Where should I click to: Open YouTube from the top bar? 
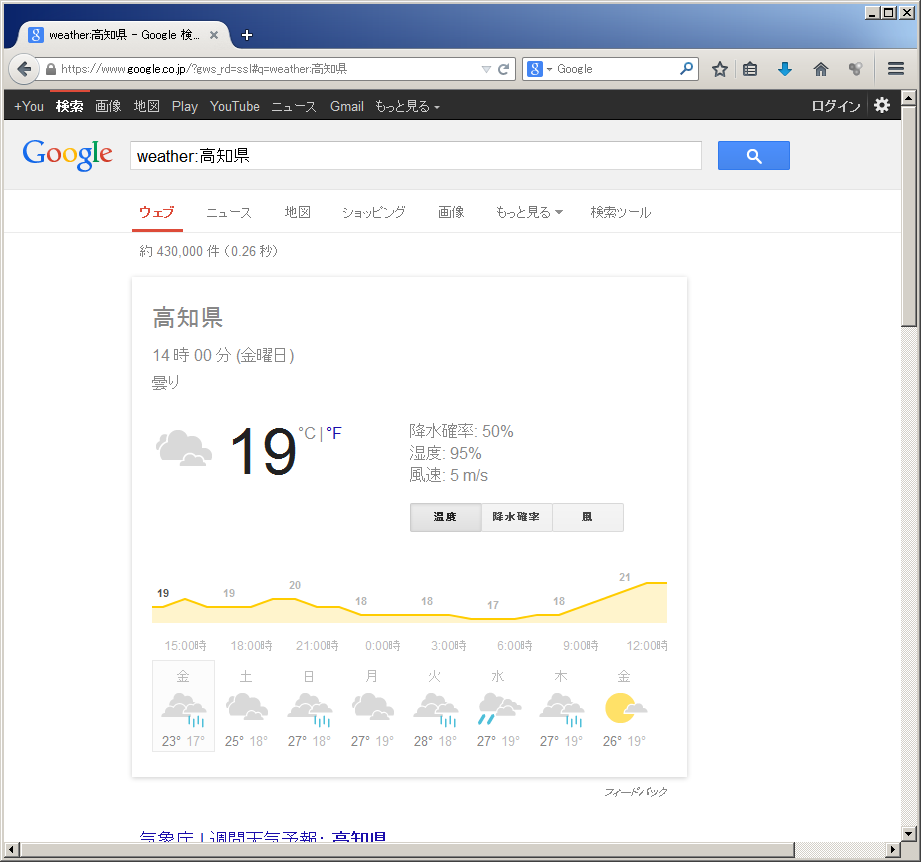234,106
